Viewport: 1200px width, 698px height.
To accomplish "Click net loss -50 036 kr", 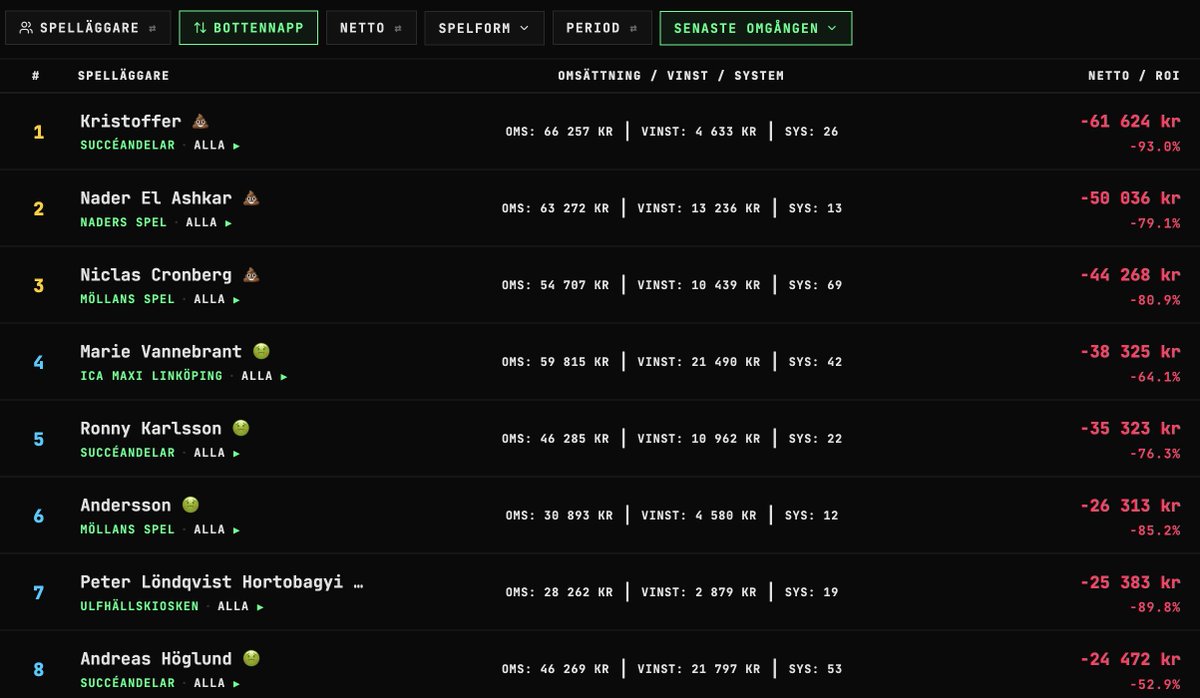I will [x=1130, y=198].
